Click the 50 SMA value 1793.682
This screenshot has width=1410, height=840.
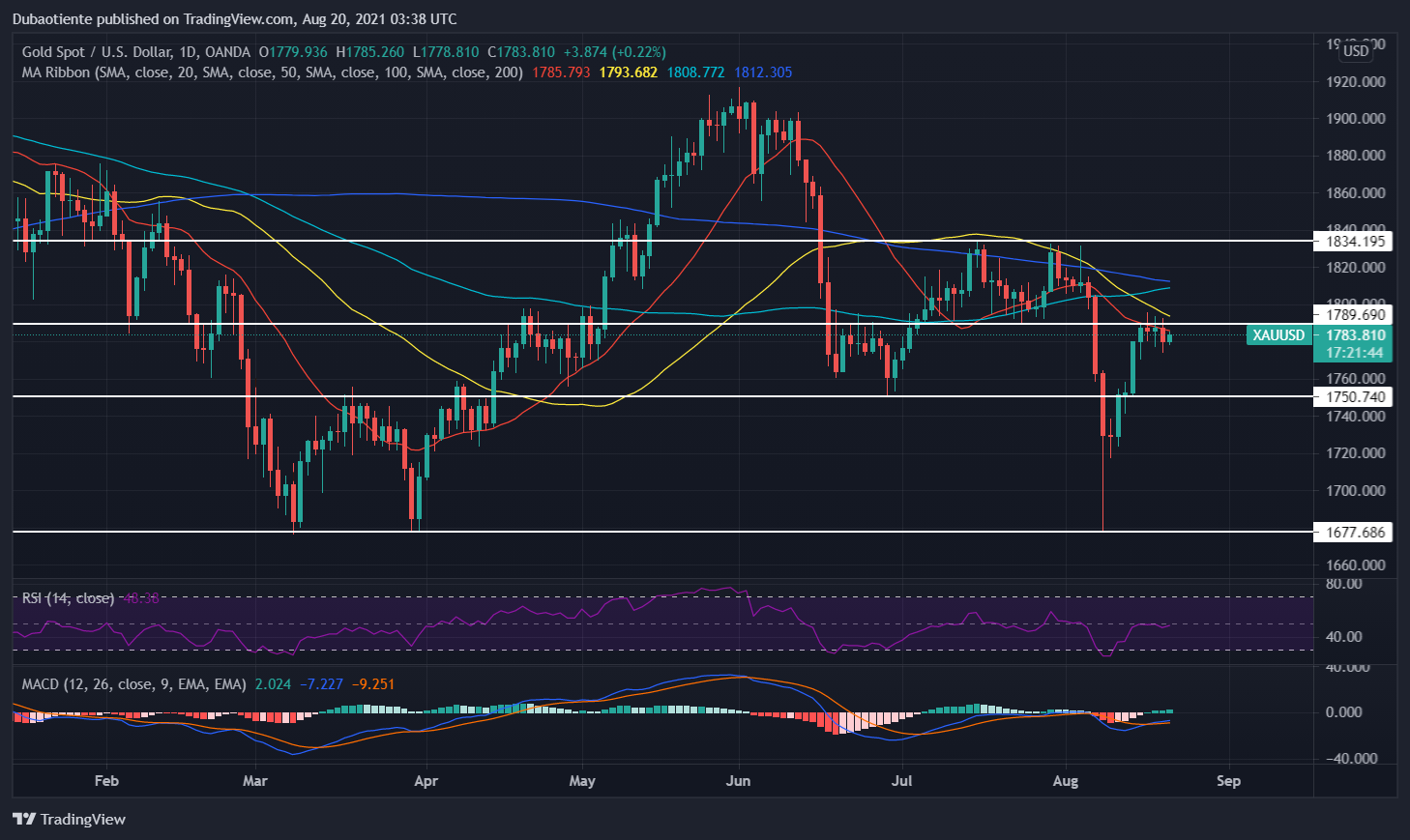(629, 72)
